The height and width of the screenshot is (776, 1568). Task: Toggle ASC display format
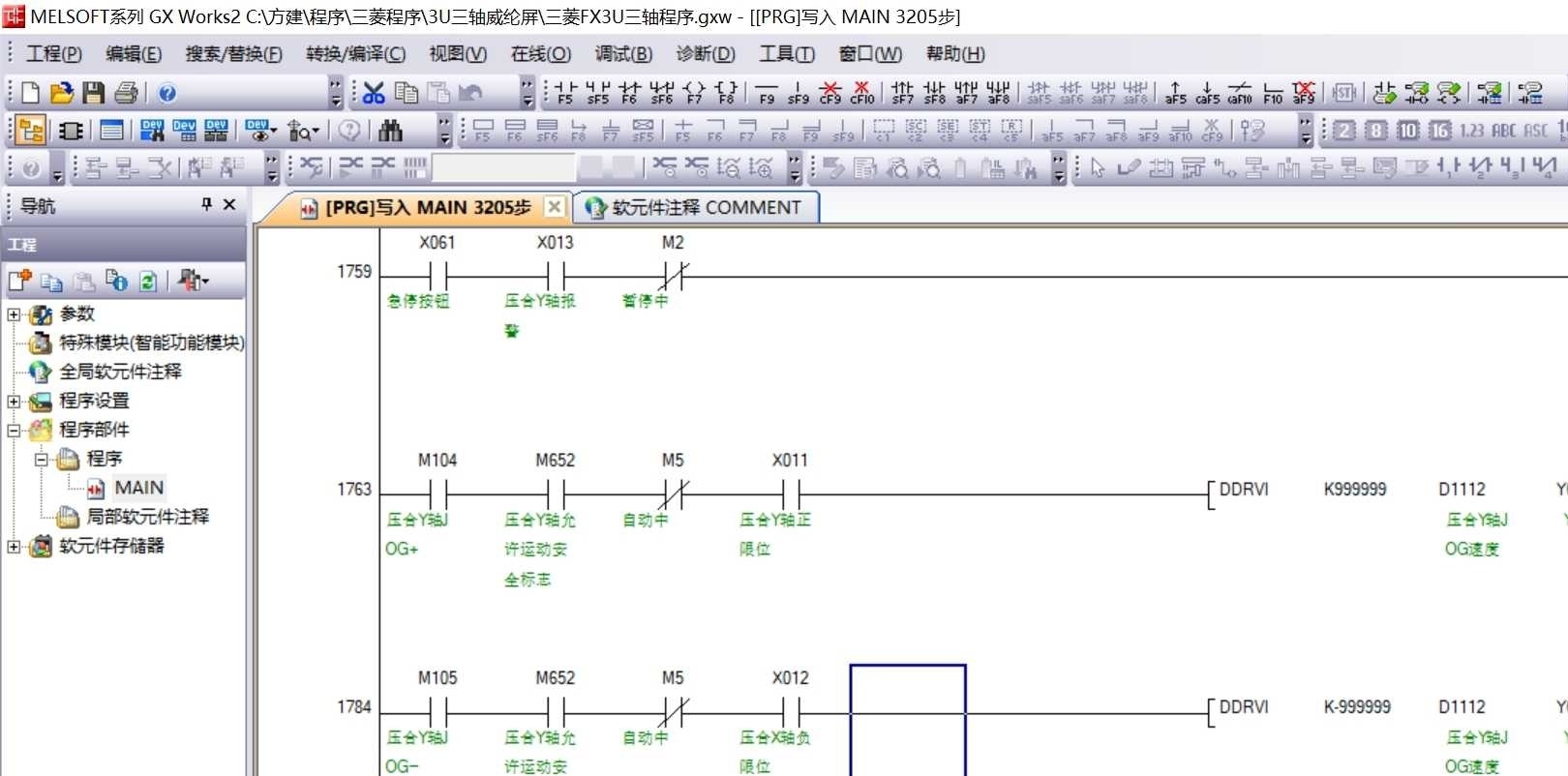1536,130
